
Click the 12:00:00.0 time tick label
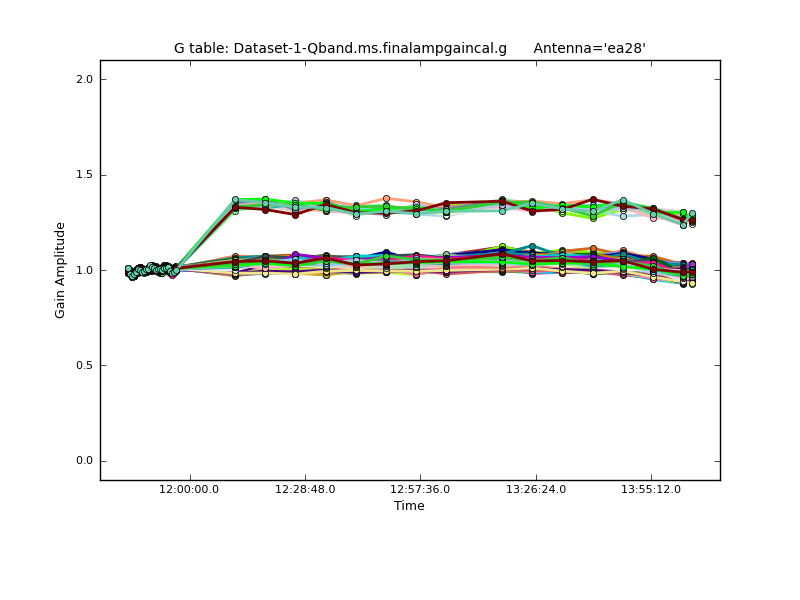(x=190, y=489)
